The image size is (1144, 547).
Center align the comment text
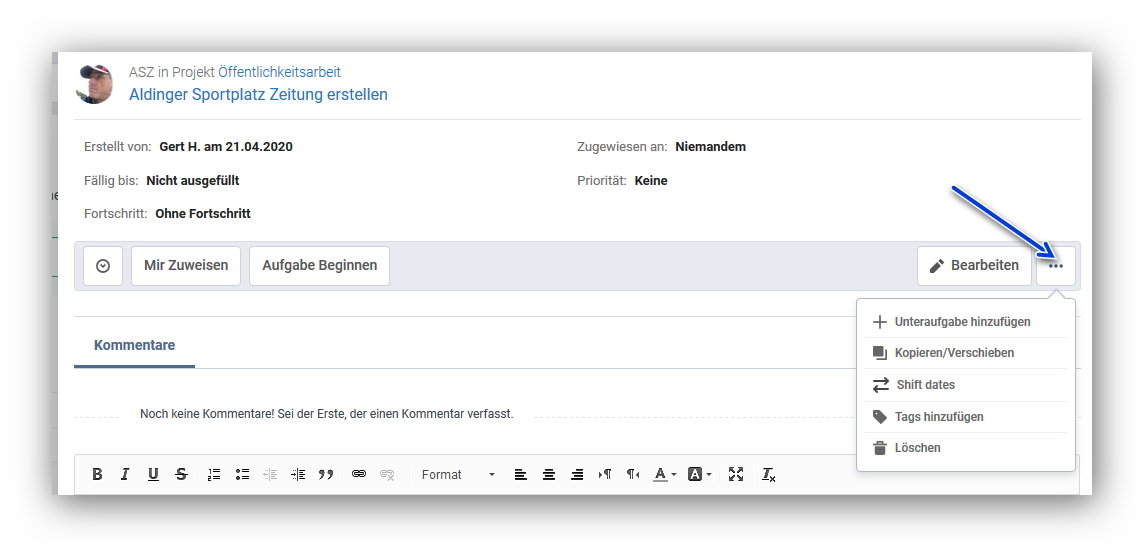coord(549,475)
